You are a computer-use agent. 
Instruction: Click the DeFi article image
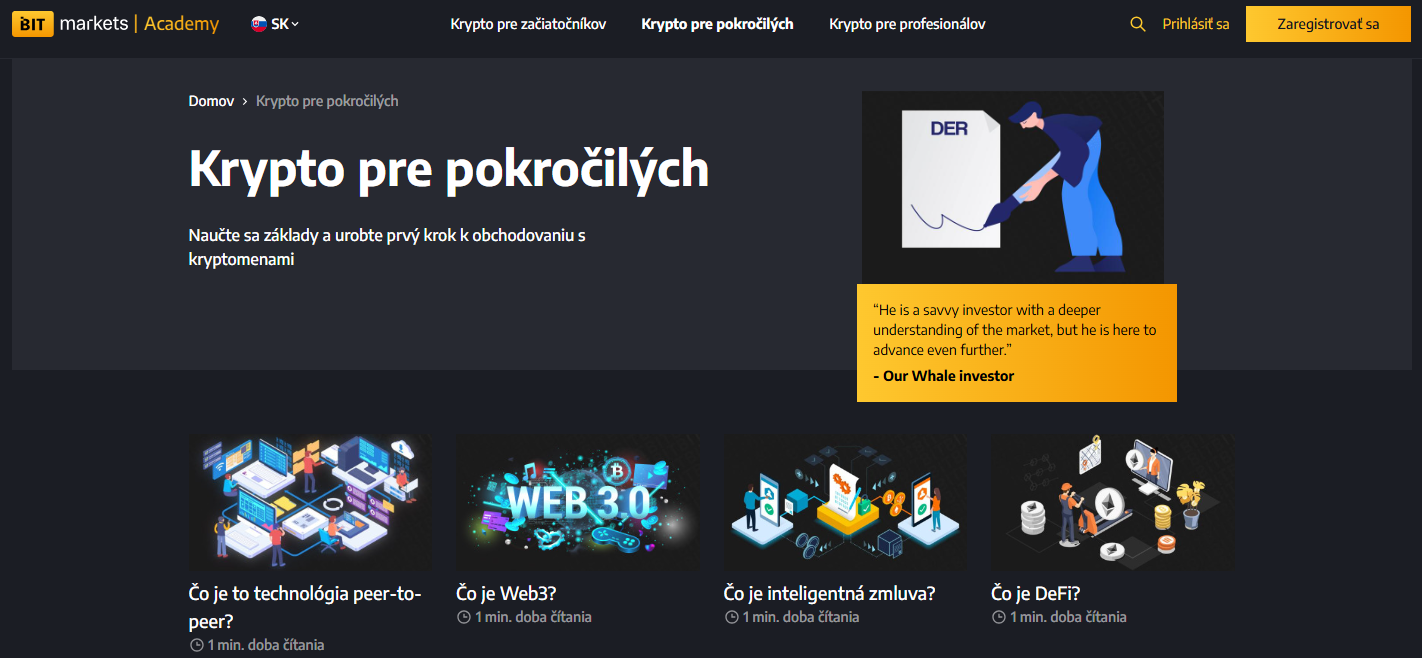coord(1113,502)
